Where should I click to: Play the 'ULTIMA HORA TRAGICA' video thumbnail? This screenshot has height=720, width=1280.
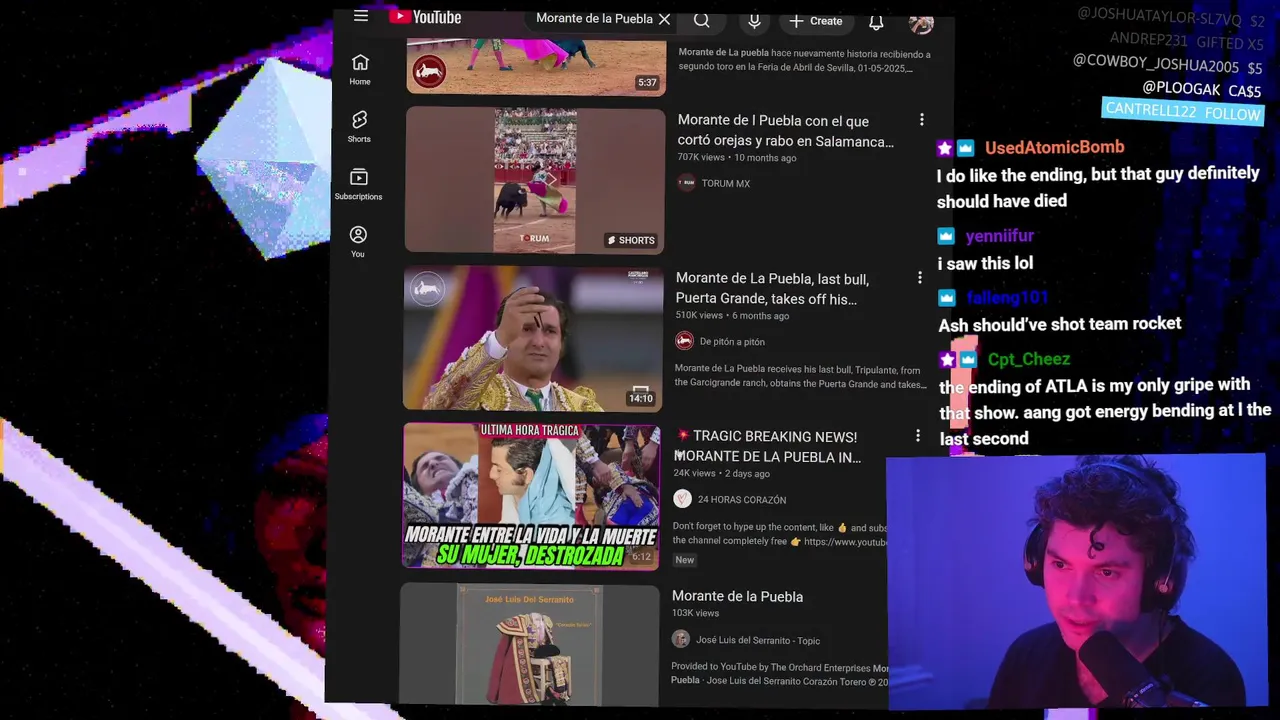point(531,496)
